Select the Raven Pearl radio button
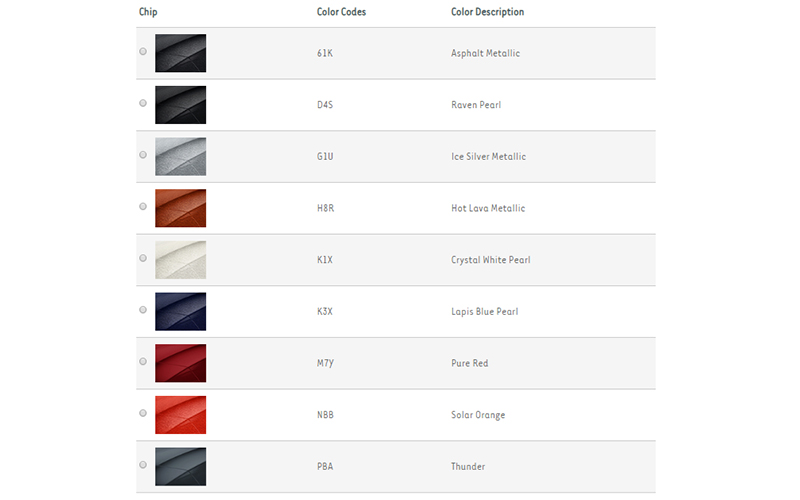Image resolution: width=800 pixels, height=500 pixels. [x=143, y=103]
